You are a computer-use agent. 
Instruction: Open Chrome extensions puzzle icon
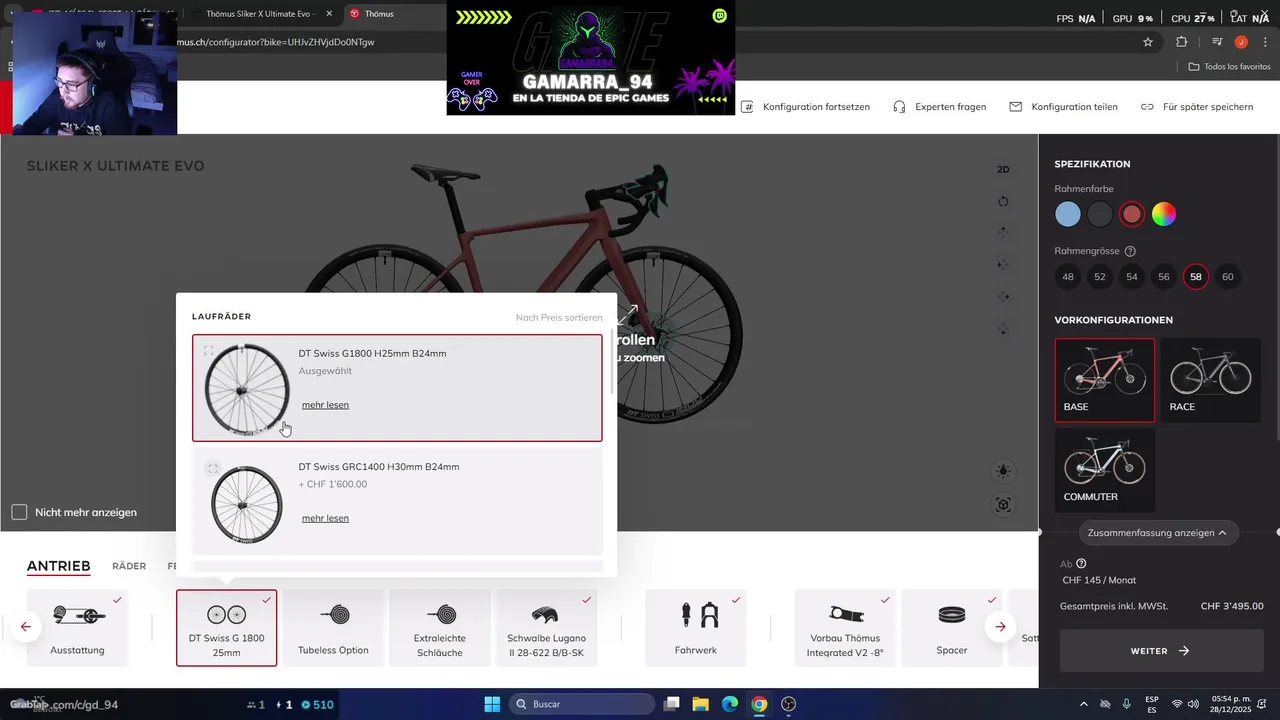click(1182, 42)
